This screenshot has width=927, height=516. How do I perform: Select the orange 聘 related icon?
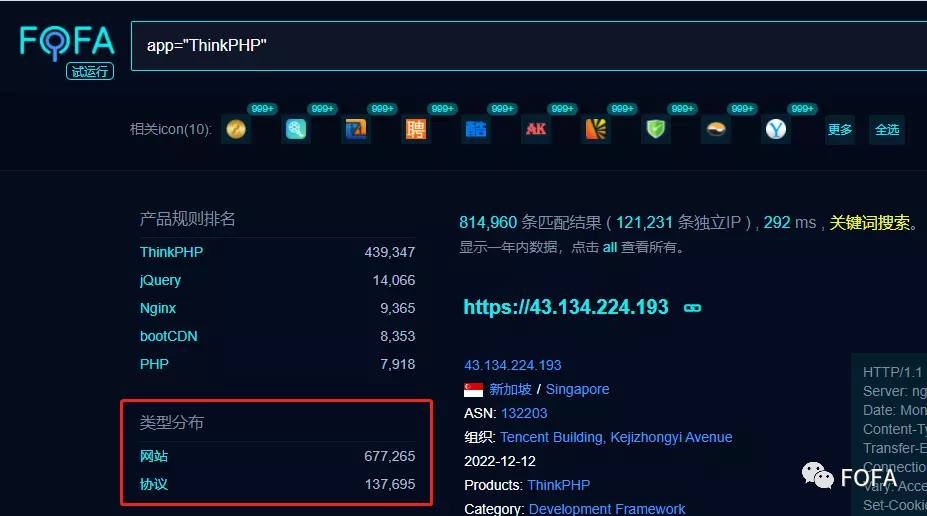[x=415, y=130]
